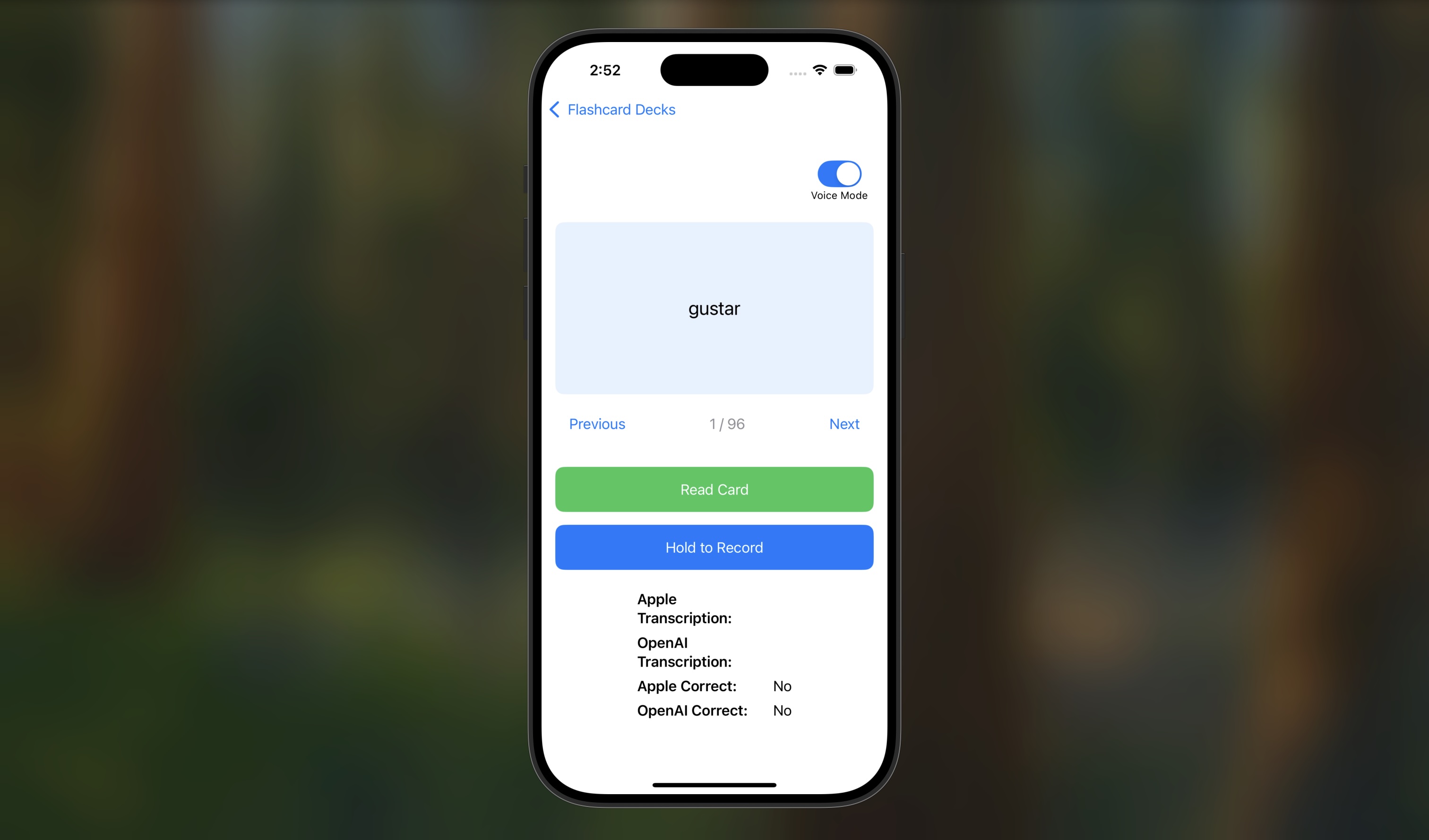Viewport: 1429px width, 840px height.
Task: Navigate to Previous flashcard
Action: pos(597,423)
